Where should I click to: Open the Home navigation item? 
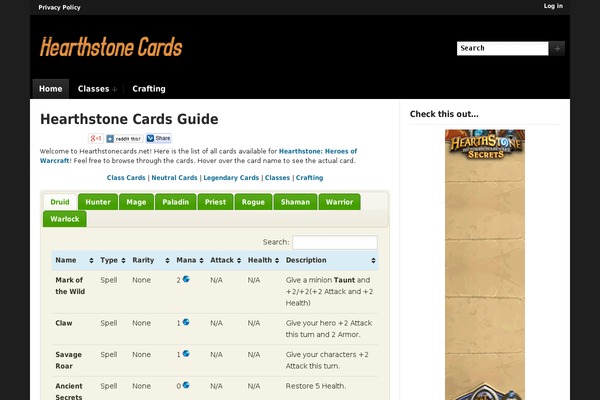click(x=51, y=89)
